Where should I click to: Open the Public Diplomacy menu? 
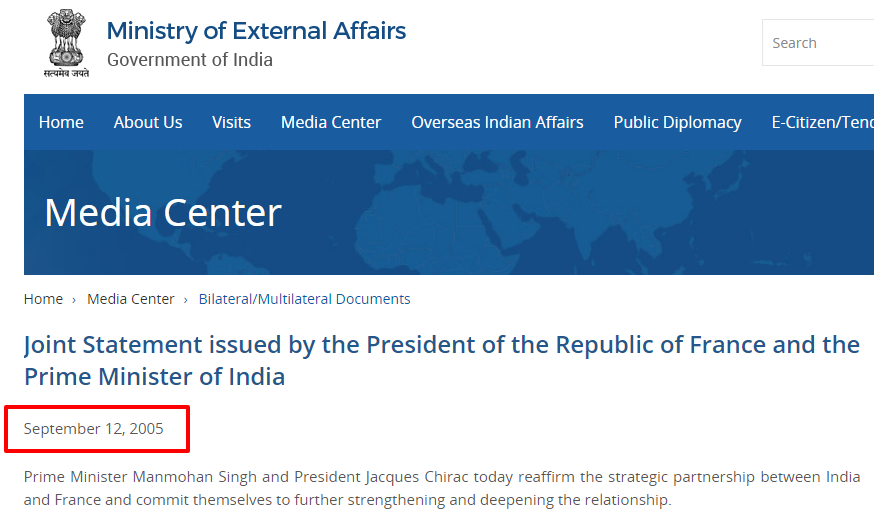(677, 122)
